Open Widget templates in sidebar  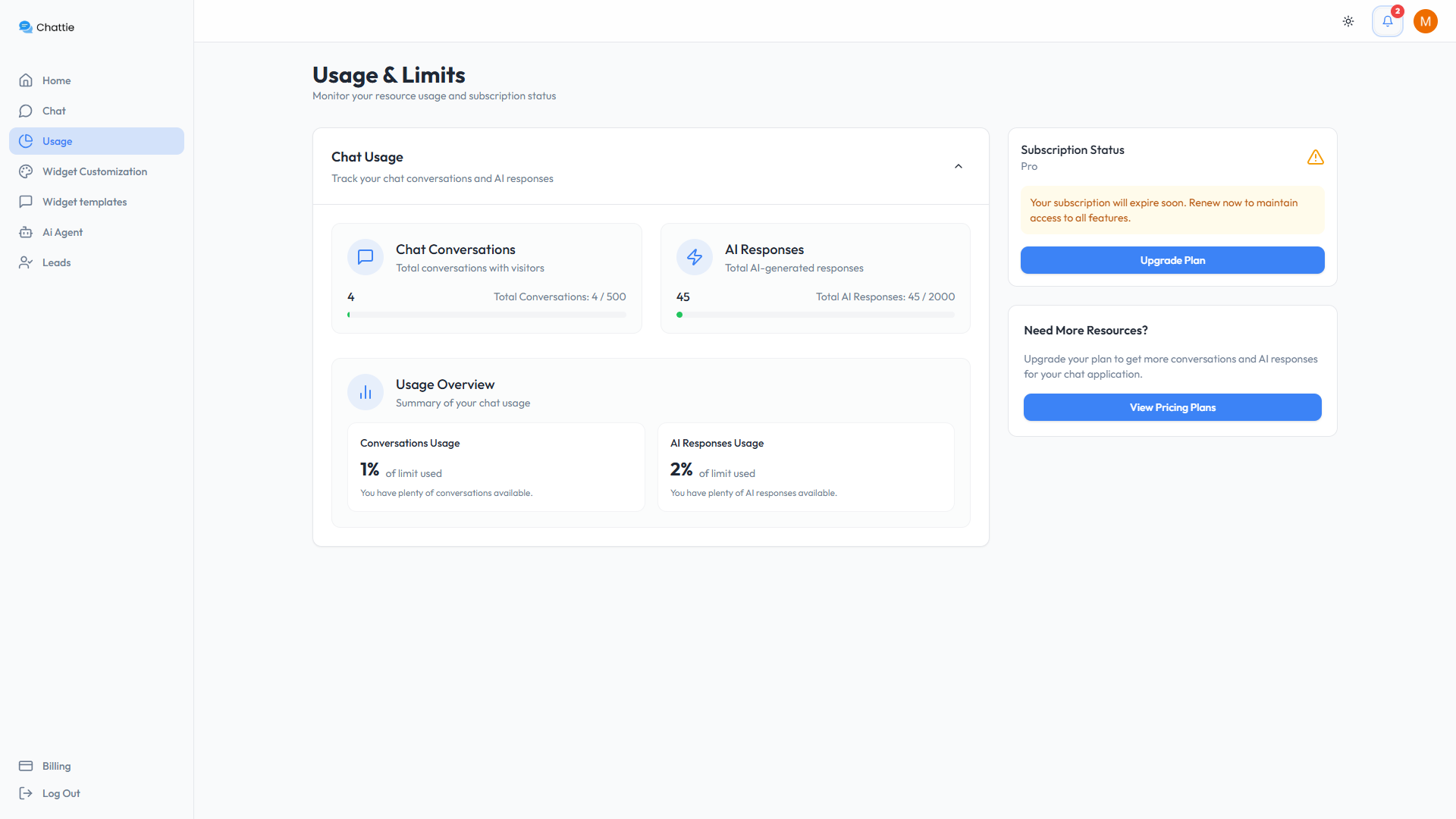[x=84, y=202]
